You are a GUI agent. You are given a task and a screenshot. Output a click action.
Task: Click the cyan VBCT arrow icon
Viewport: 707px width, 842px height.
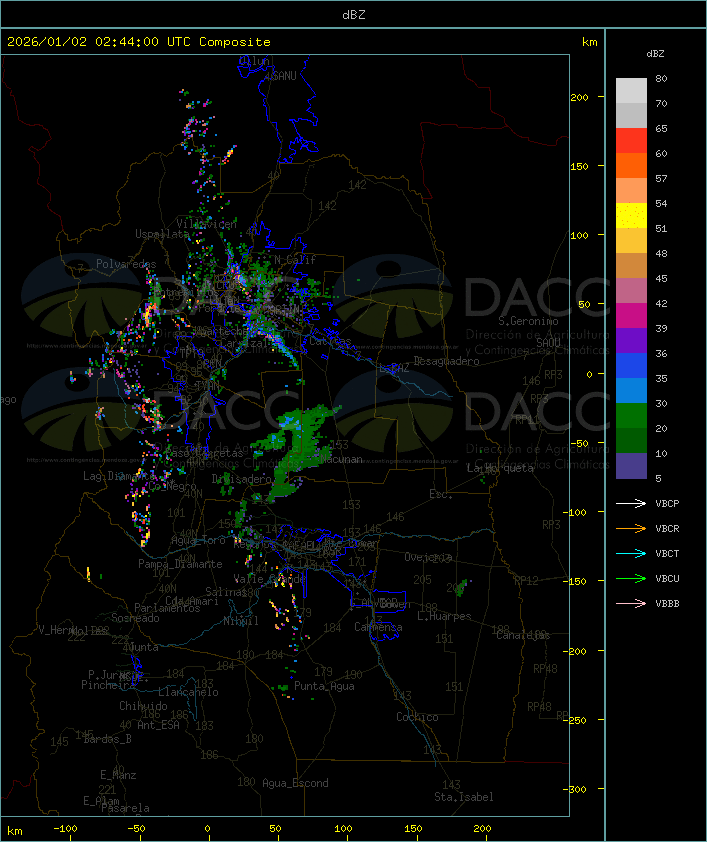click(631, 553)
